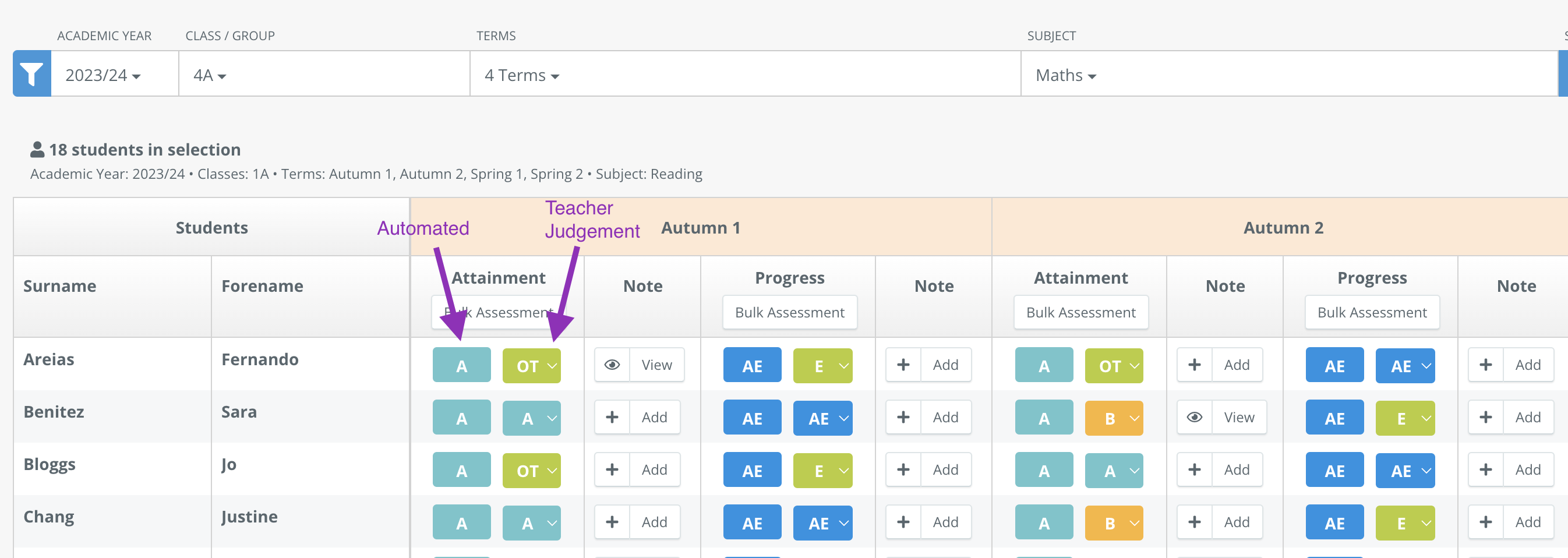Add Autumn 1 progress note for Chang

928,521
